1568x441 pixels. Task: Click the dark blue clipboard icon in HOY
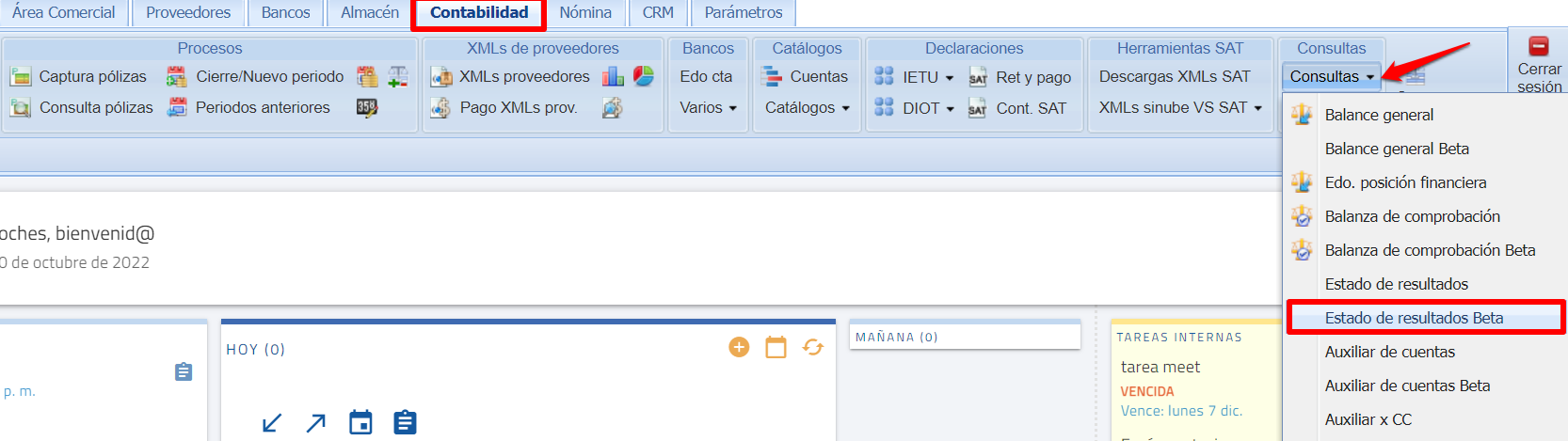405,422
